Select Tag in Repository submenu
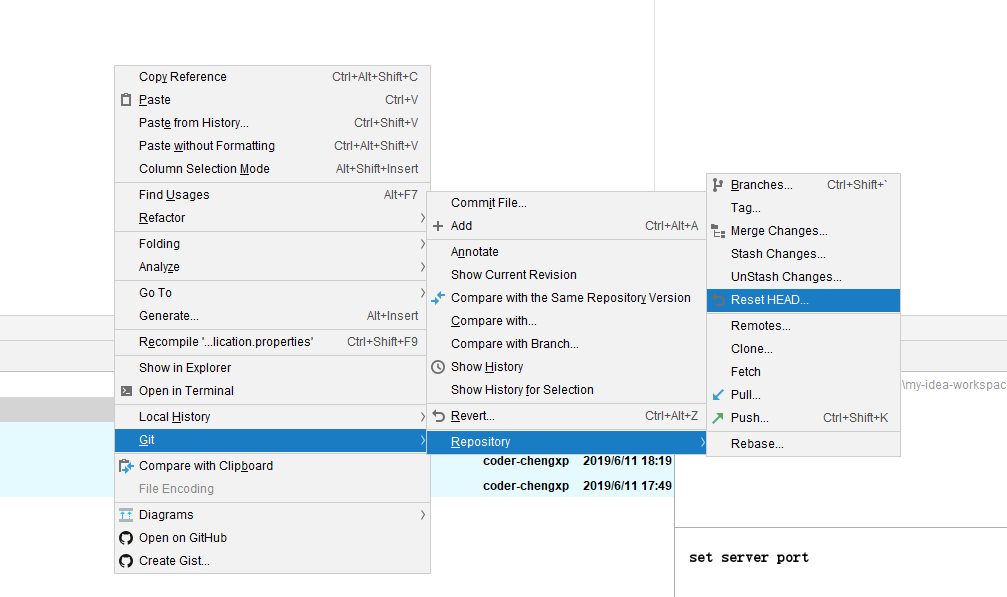1007x597 pixels. click(803, 208)
